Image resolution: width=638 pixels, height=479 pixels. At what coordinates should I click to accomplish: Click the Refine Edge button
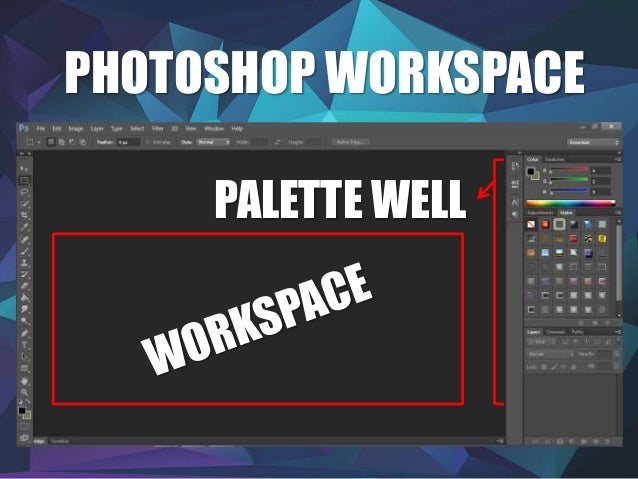point(351,142)
